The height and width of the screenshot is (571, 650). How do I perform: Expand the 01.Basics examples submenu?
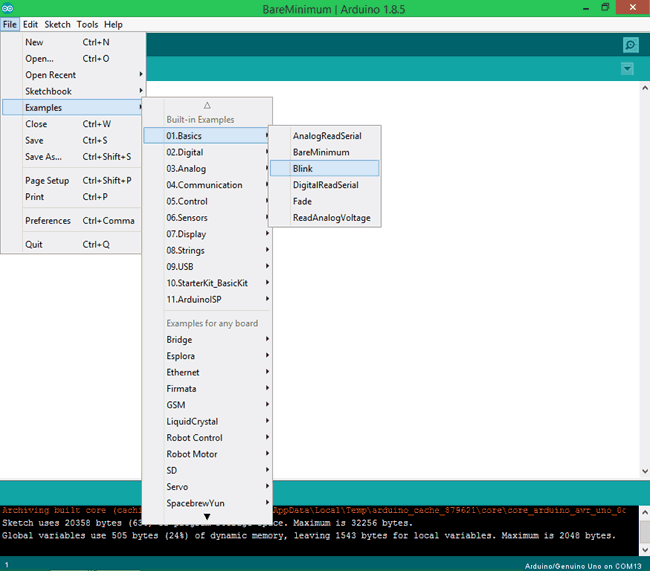pos(207,136)
